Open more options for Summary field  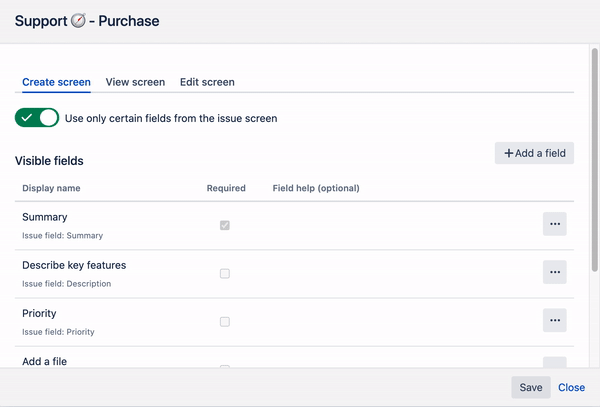click(554, 224)
